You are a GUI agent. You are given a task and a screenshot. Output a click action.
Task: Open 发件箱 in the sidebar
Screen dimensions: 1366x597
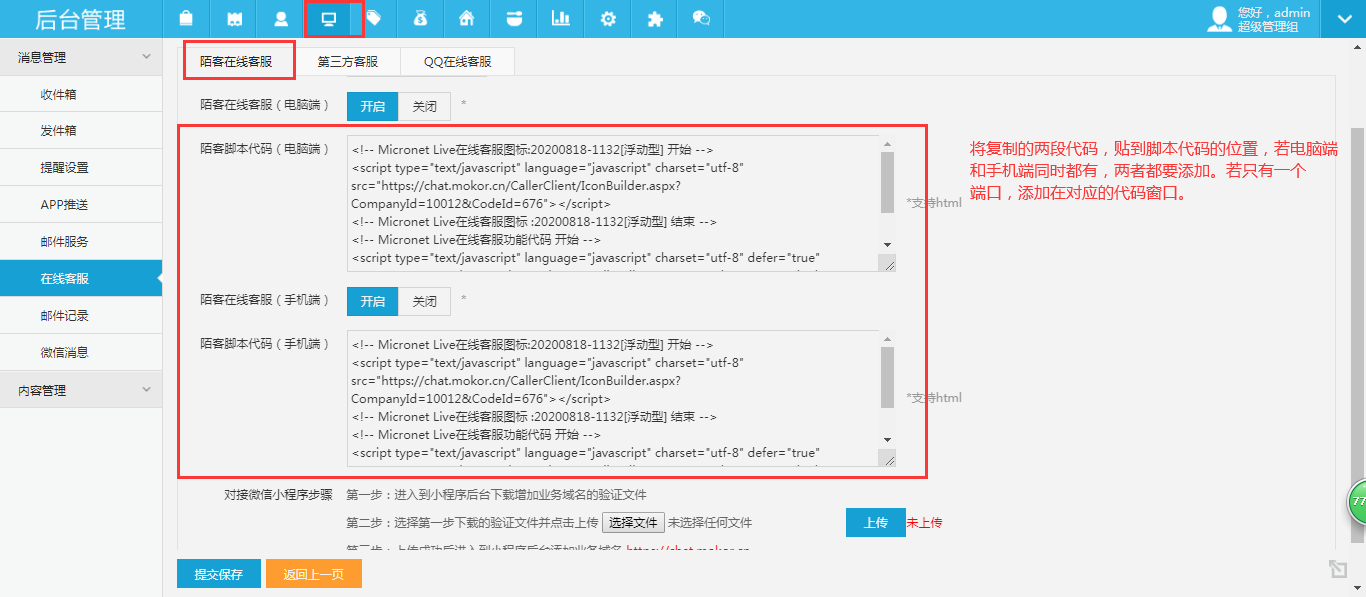click(x=81, y=131)
